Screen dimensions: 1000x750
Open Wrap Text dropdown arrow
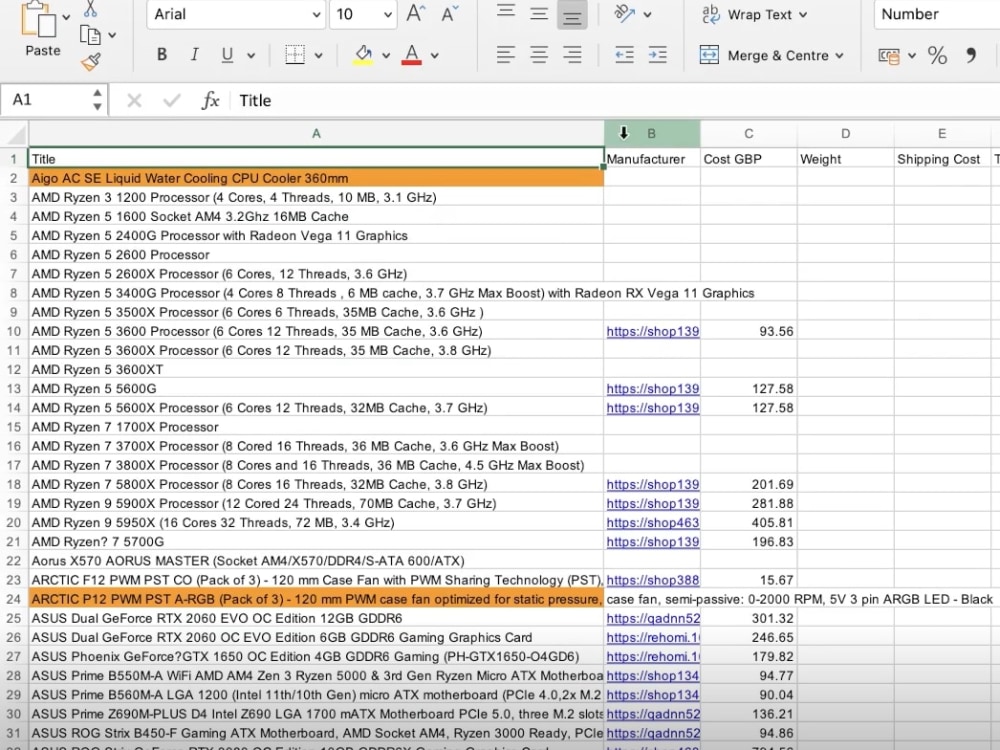(803, 15)
